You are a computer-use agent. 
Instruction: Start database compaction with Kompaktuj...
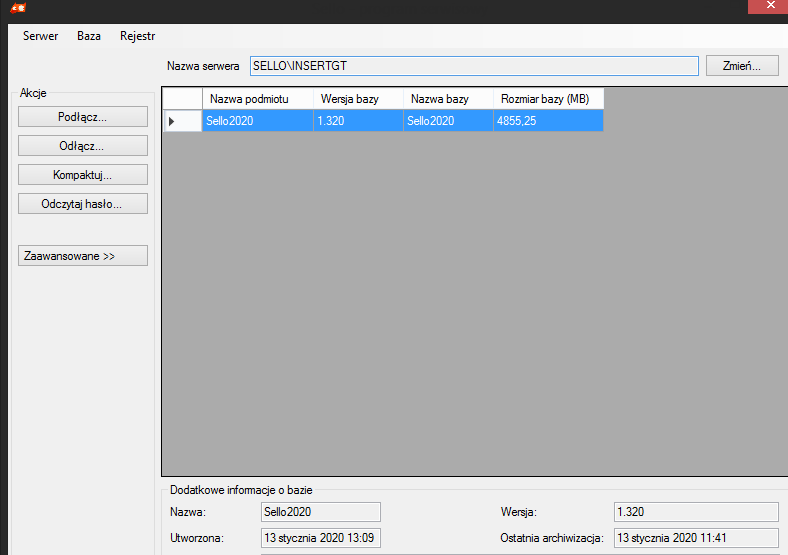82,175
